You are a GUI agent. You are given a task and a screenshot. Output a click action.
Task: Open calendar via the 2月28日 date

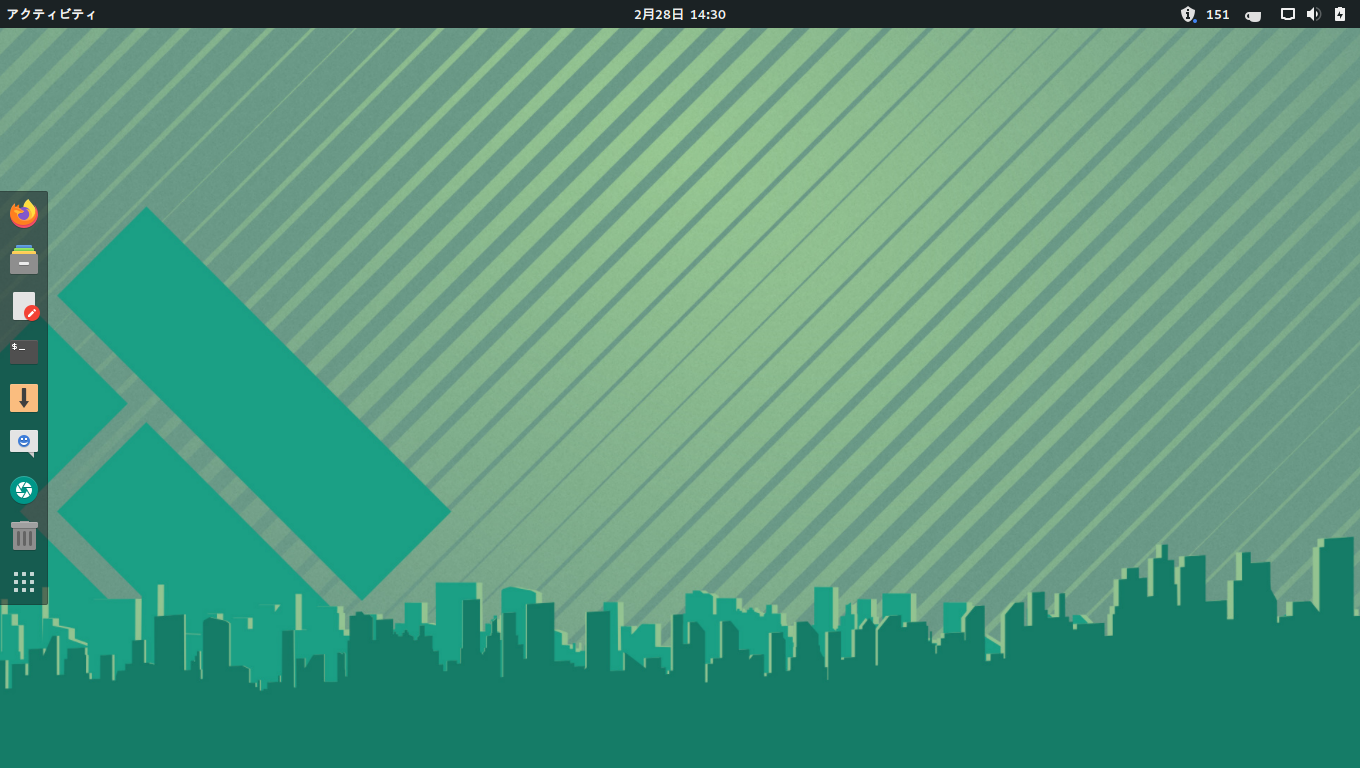point(659,14)
